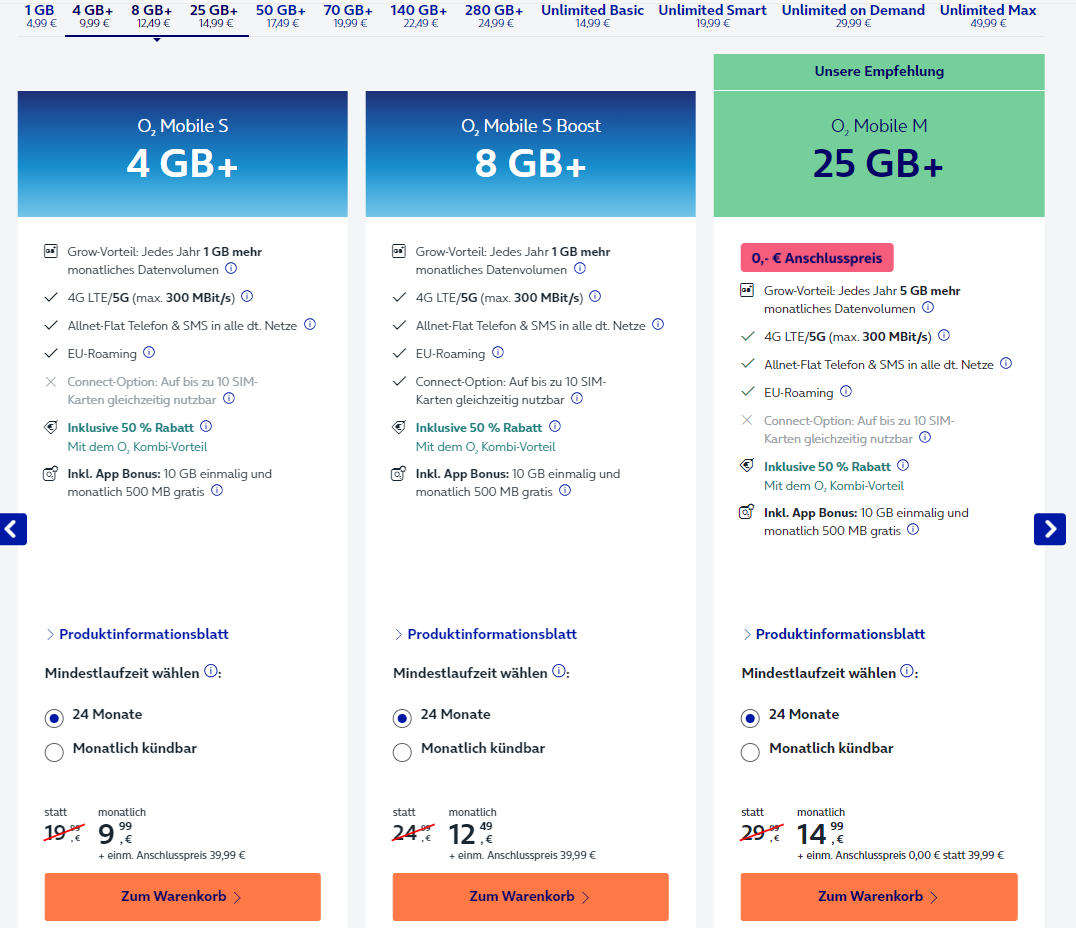Click Inklusive 50 % Rabatt in Mobile S Boost

coord(479,428)
